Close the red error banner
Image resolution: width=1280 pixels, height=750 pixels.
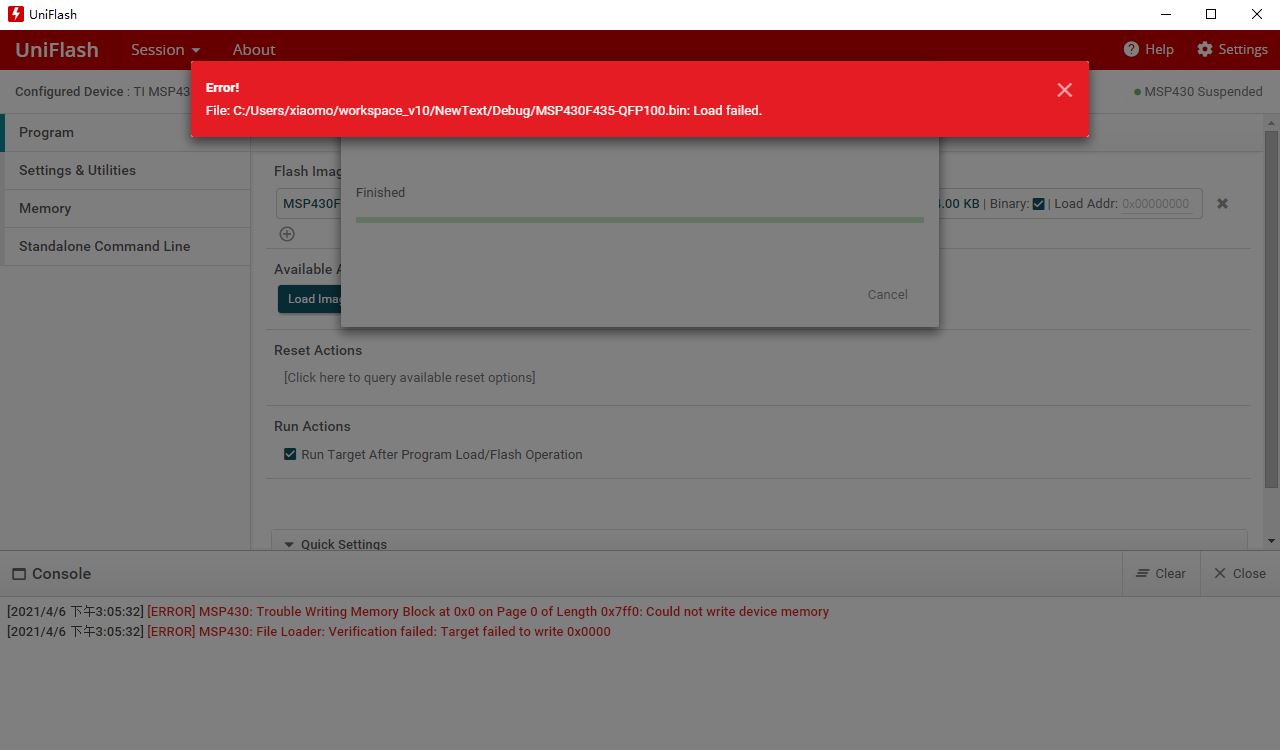coord(1064,90)
